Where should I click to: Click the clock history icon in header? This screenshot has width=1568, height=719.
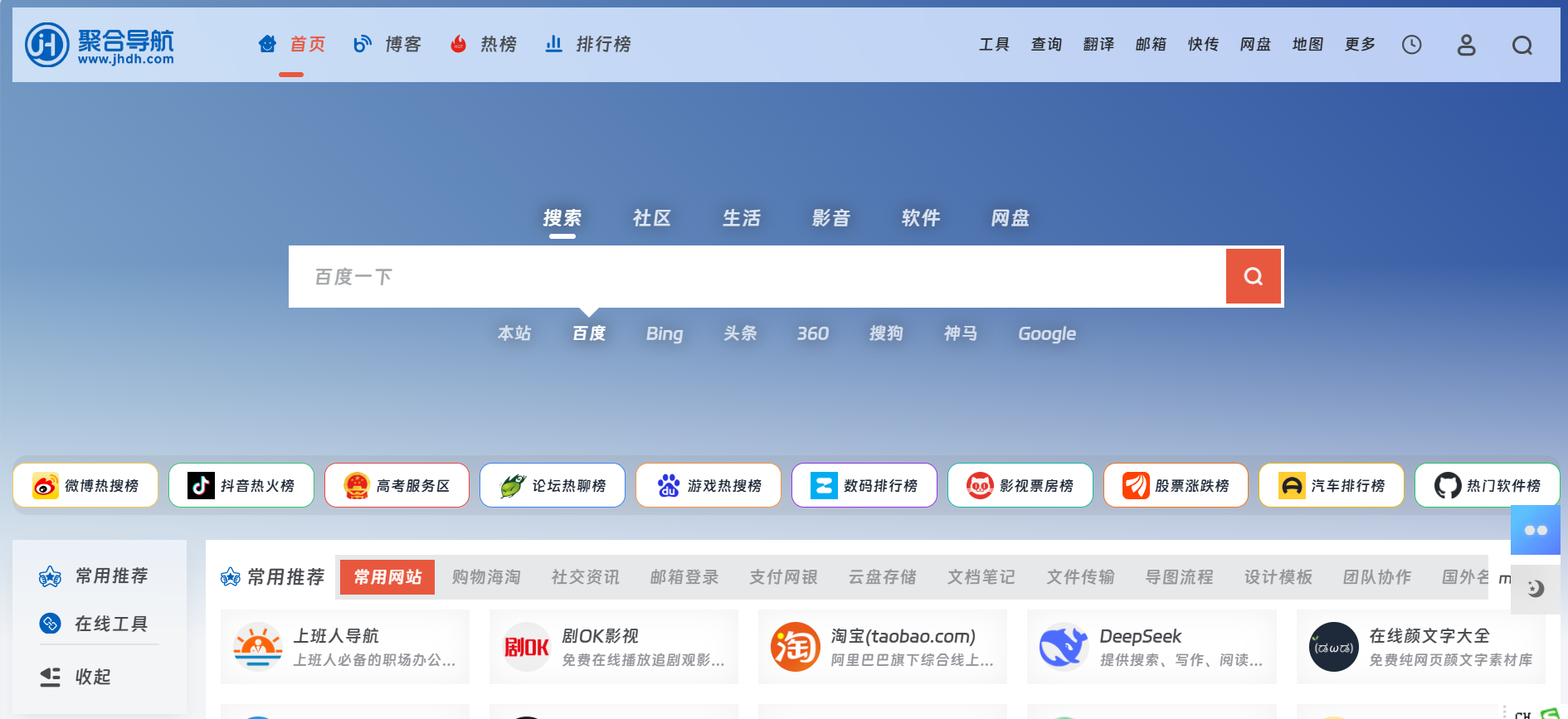click(1411, 45)
